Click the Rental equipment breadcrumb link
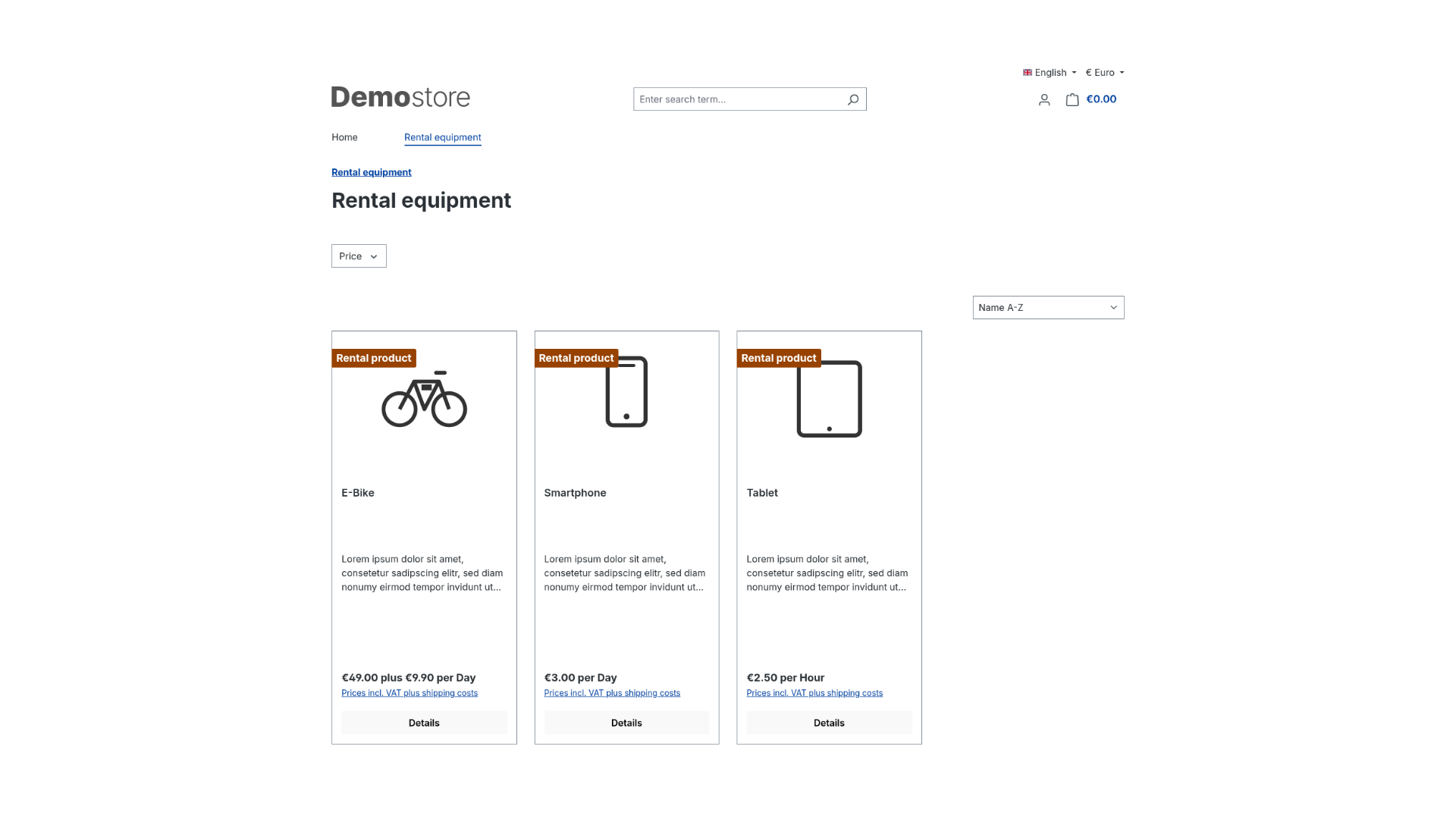 click(x=372, y=172)
